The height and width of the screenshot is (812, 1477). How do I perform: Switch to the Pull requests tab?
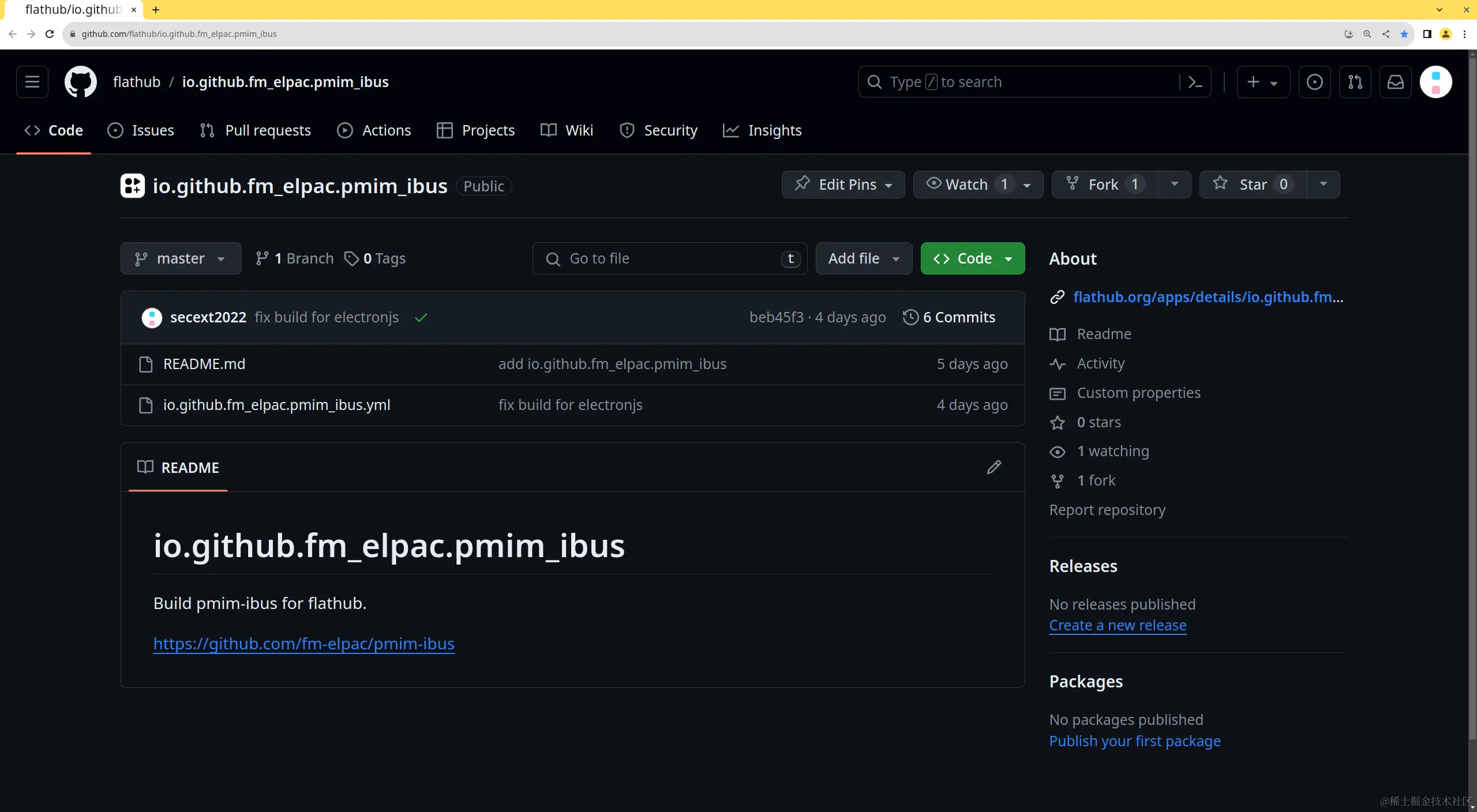(x=255, y=130)
